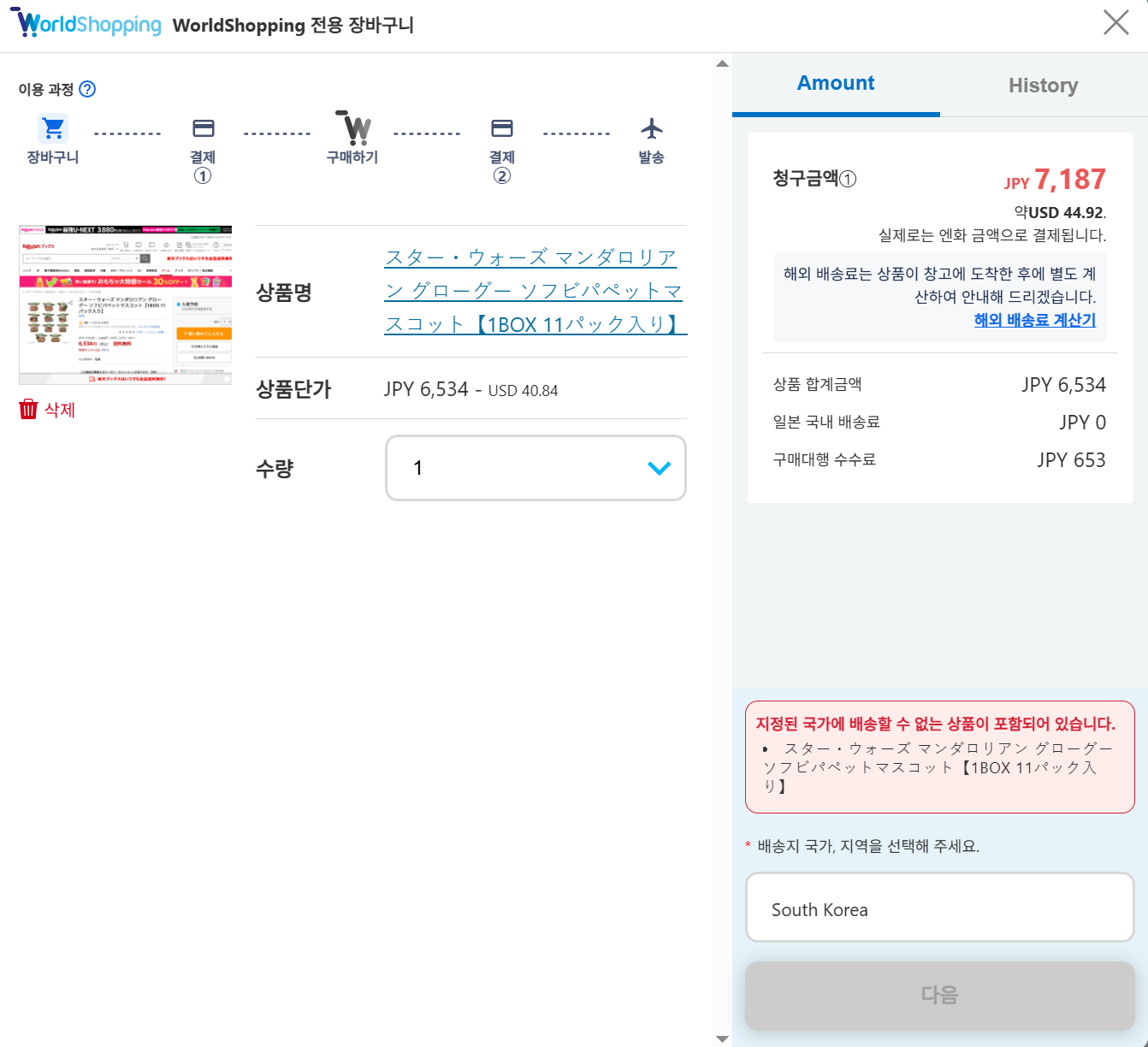
Task: Open the 이용 과정 help question mark icon
Action: (87, 89)
